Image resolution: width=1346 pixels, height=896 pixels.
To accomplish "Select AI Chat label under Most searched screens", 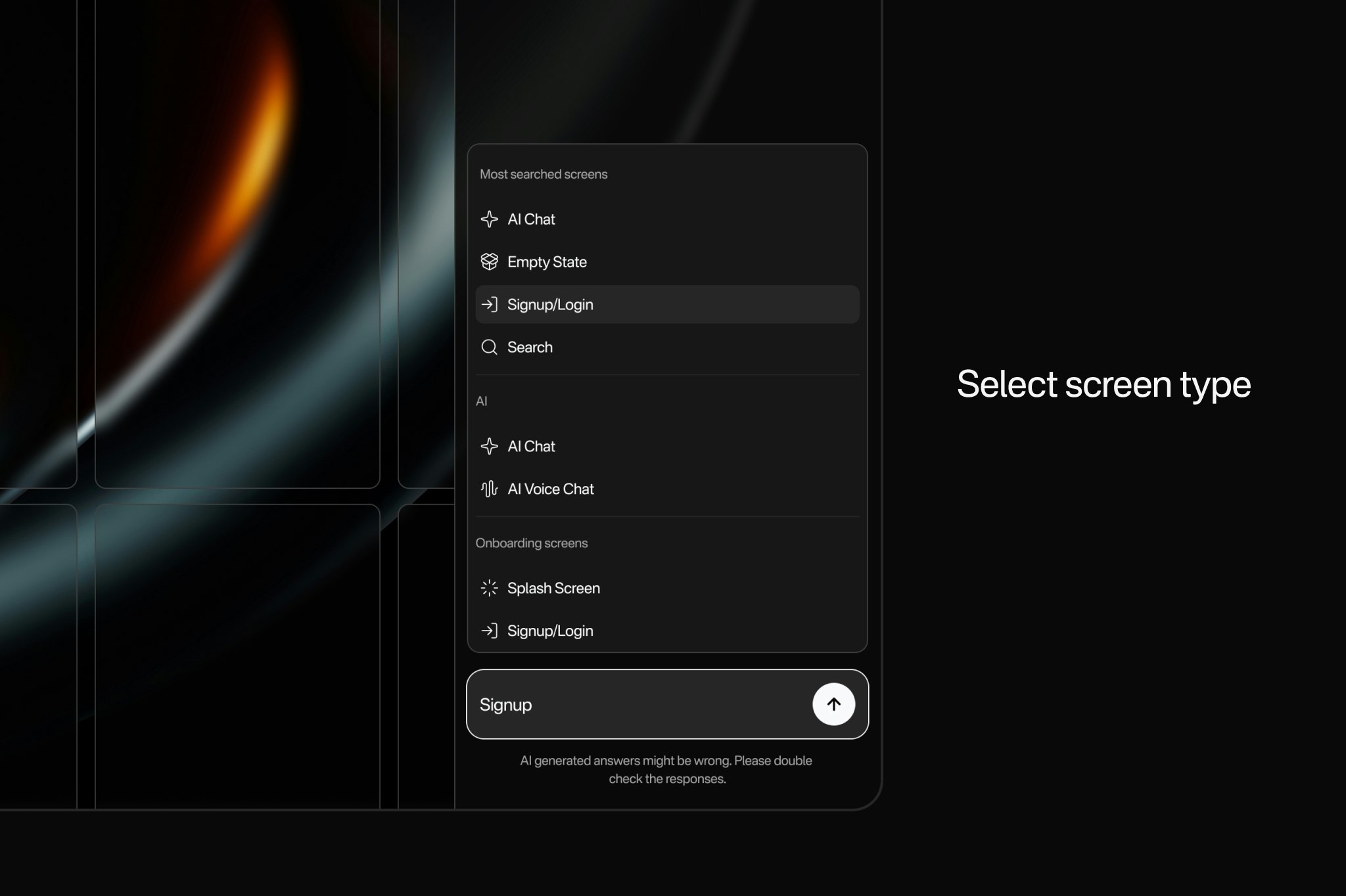I will [x=531, y=219].
